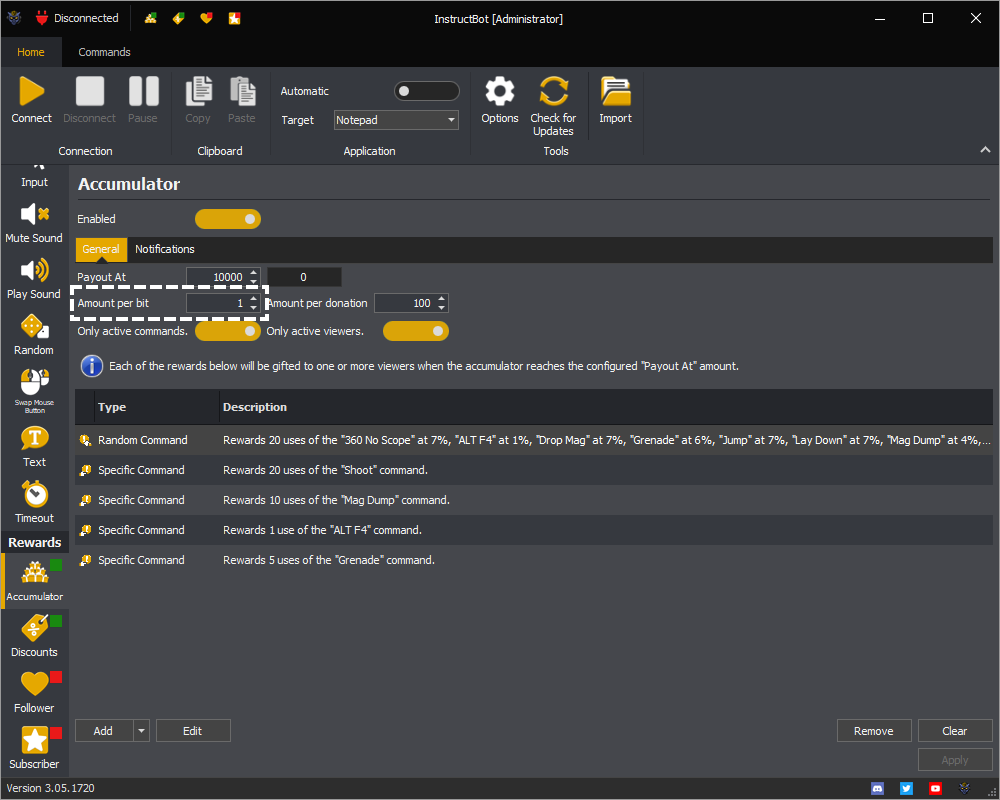
Task: Increase Amount per donation value
Action: 441,299
